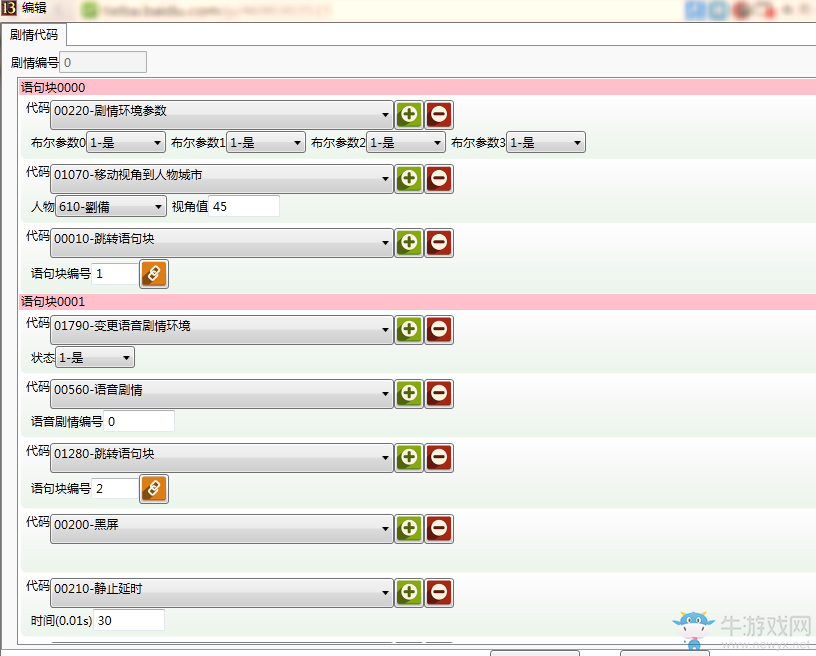The width and height of the screenshot is (816, 656).
Task: Click orange link icon beside 语句块编号 1
Action: 154,273
